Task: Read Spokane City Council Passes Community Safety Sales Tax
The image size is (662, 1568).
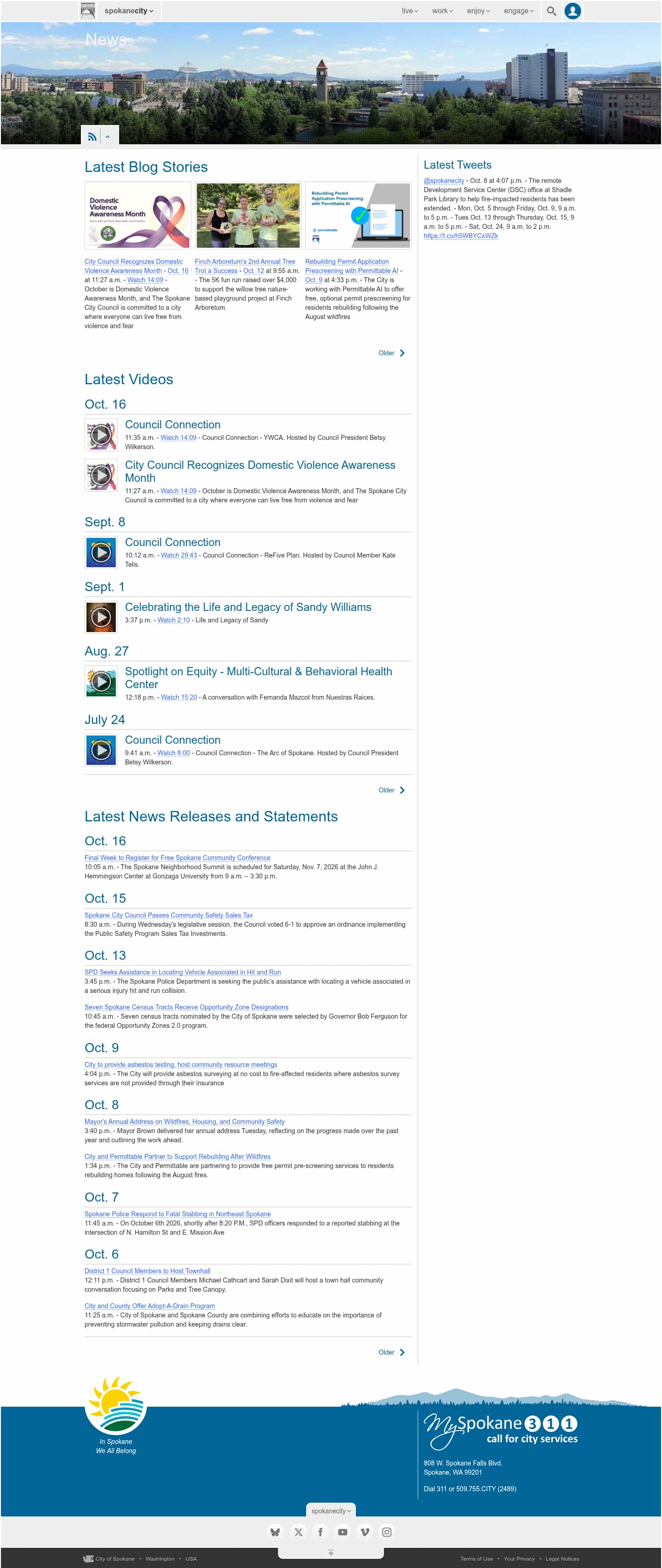Action: [x=169, y=915]
